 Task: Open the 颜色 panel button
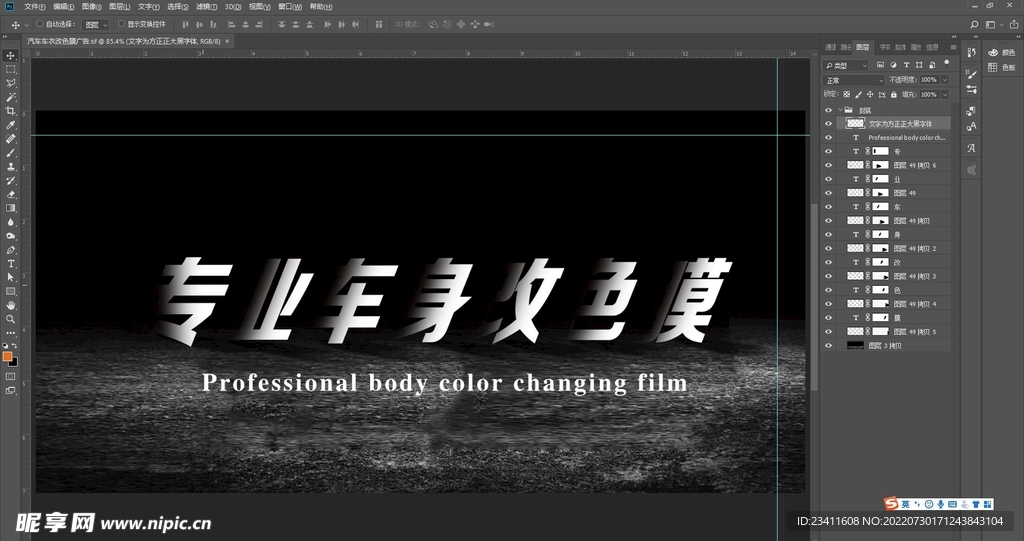click(999, 52)
